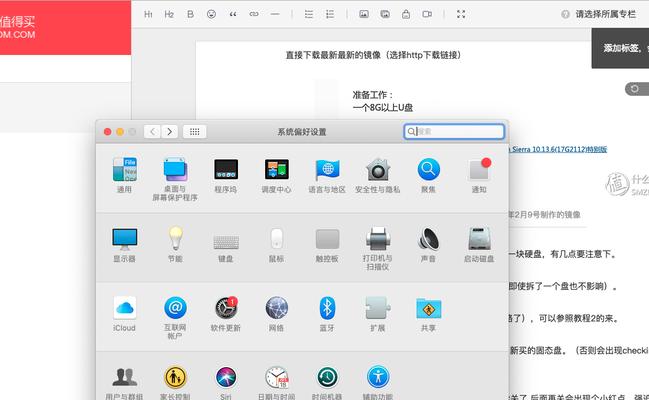Close the System Preferences window
Viewport: 649px width, 400px height.
click(x=108, y=132)
